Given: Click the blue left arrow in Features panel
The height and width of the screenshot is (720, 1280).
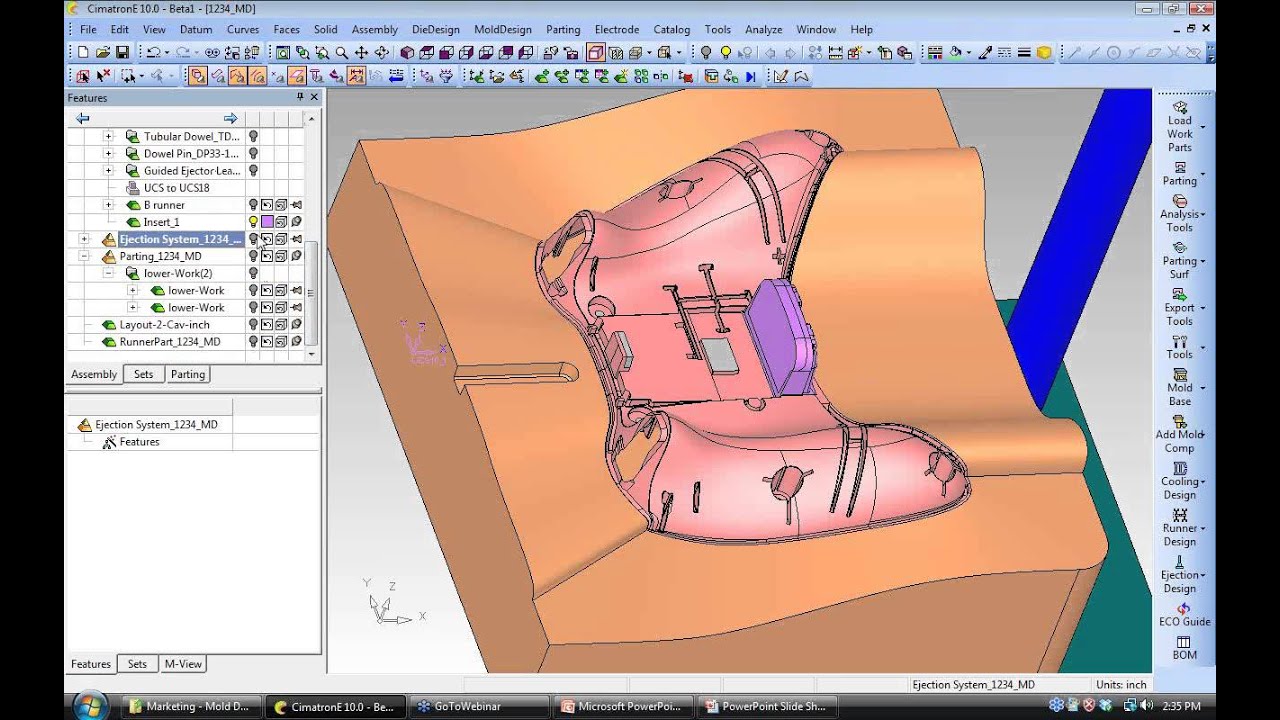Looking at the screenshot, I should pyautogui.click(x=83, y=118).
